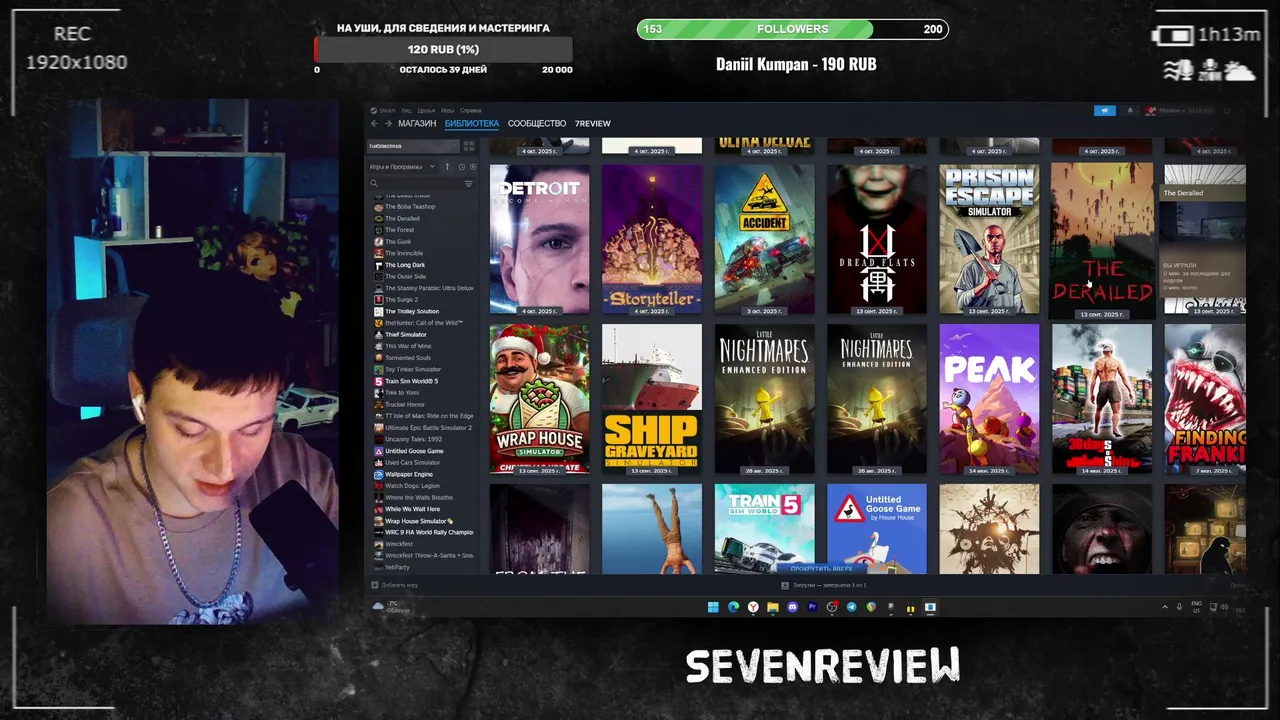Open the Windows Start button
This screenshot has width=1280, height=720.
click(x=713, y=607)
